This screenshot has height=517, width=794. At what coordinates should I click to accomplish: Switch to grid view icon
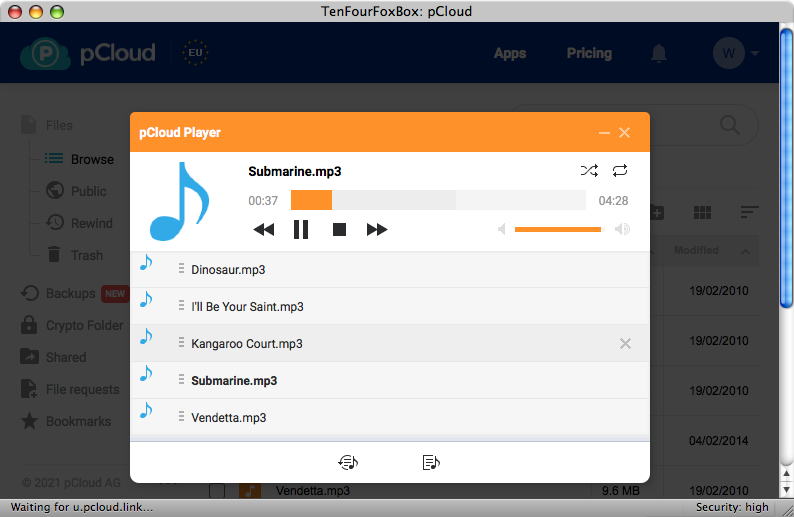coord(702,213)
